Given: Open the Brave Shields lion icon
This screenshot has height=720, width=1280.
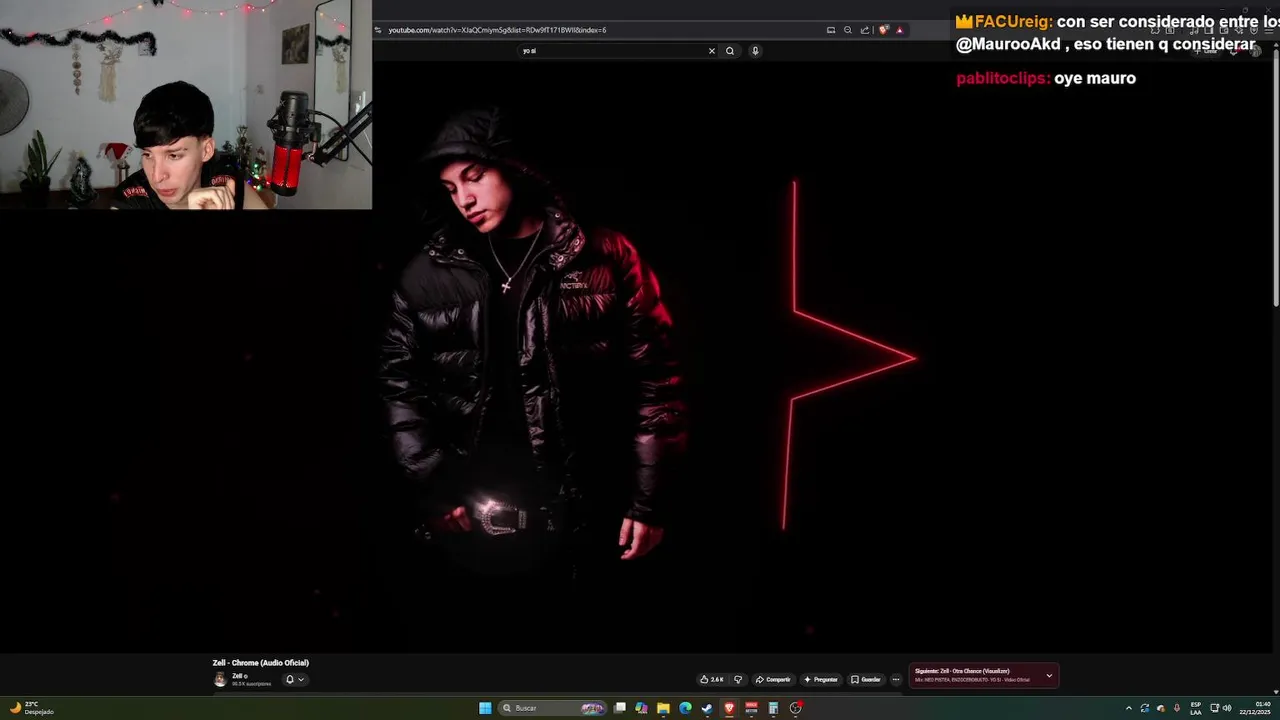Looking at the screenshot, I should (883, 30).
